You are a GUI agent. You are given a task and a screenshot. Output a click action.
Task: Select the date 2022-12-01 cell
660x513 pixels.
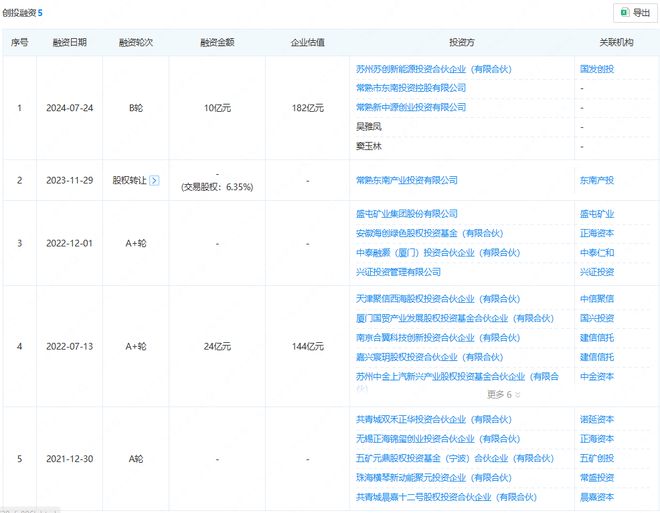tap(69, 243)
